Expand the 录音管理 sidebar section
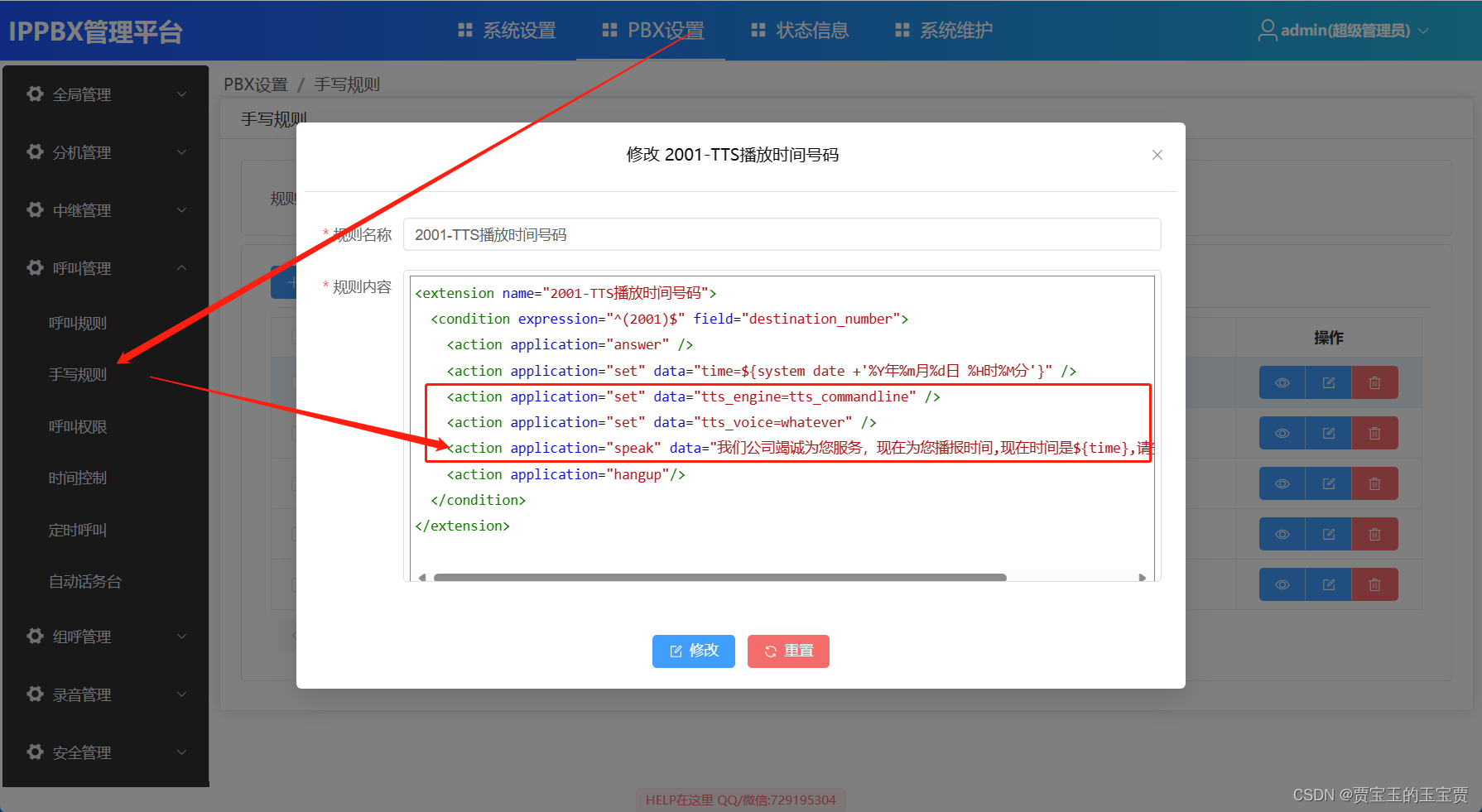Screen dimensions: 1482x812 pos(106,694)
